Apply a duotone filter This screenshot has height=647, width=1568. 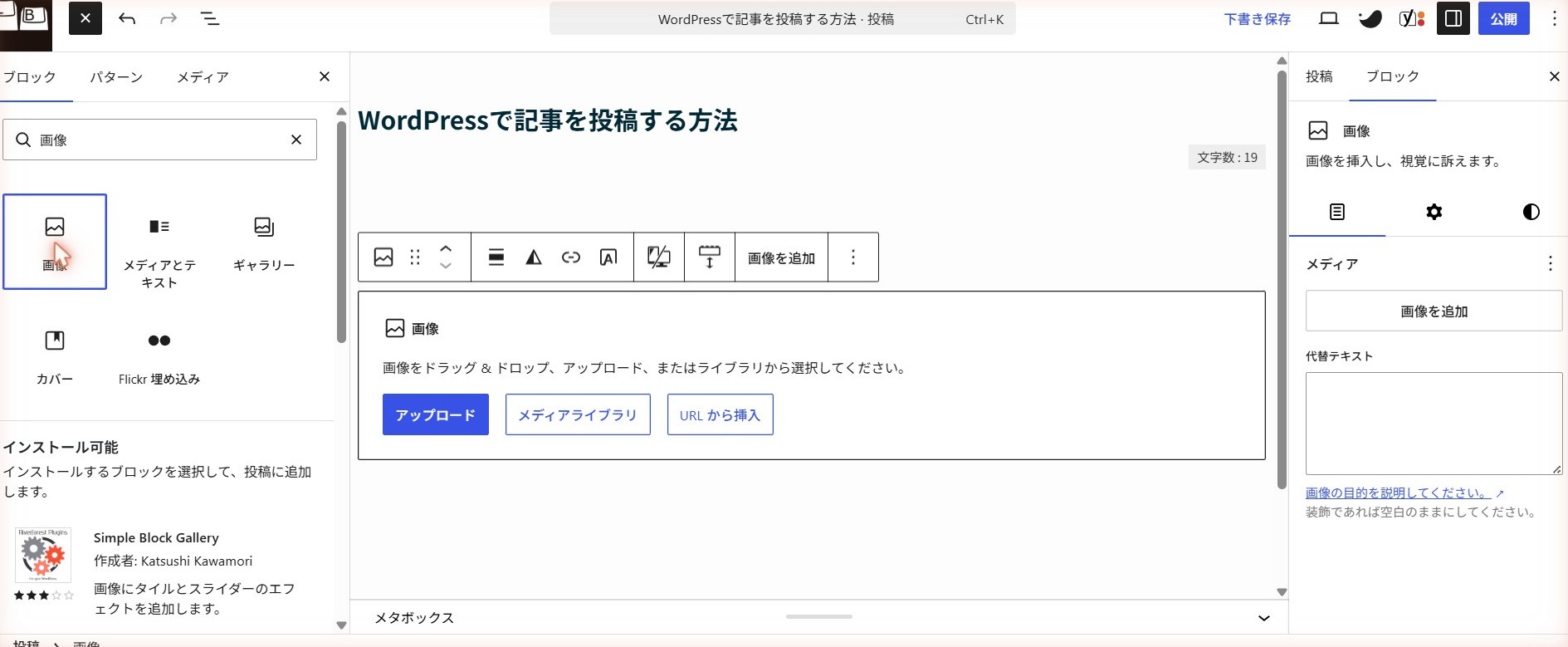(x=534, y=257)
